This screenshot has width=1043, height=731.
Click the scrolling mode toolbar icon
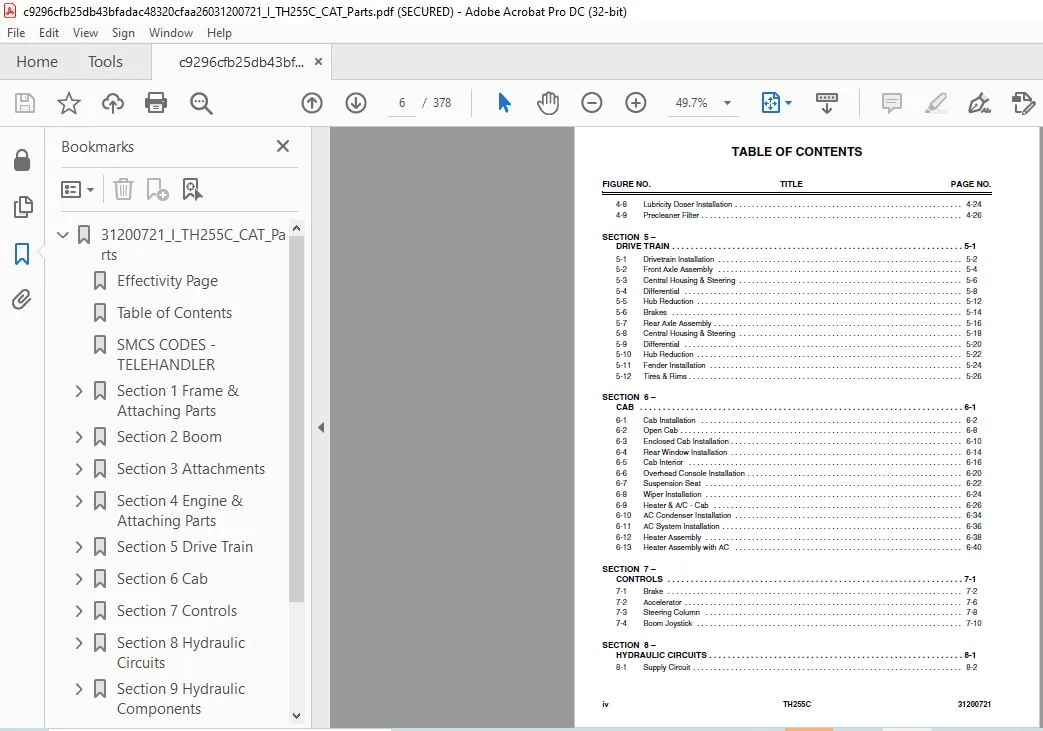[x=826, y=103]
